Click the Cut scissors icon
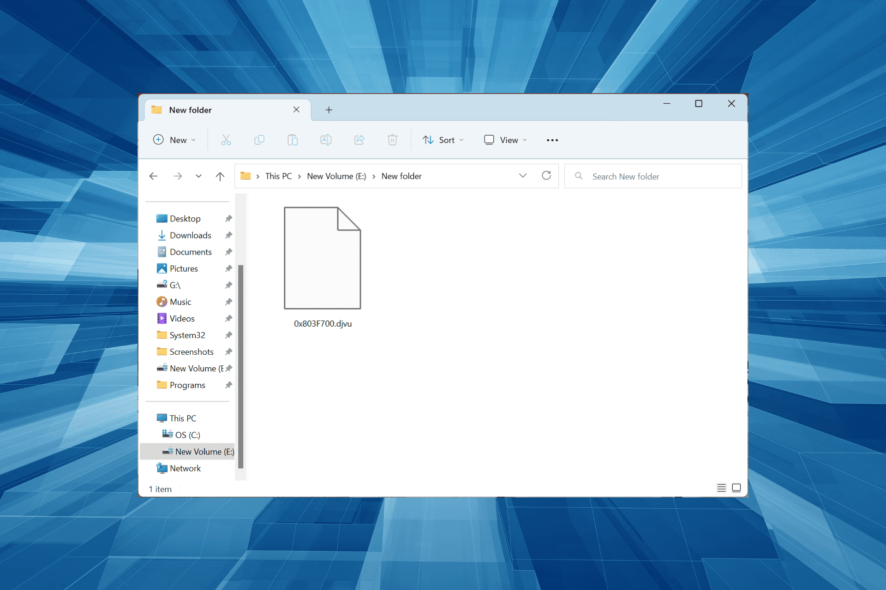 click(x=226, y=140)
